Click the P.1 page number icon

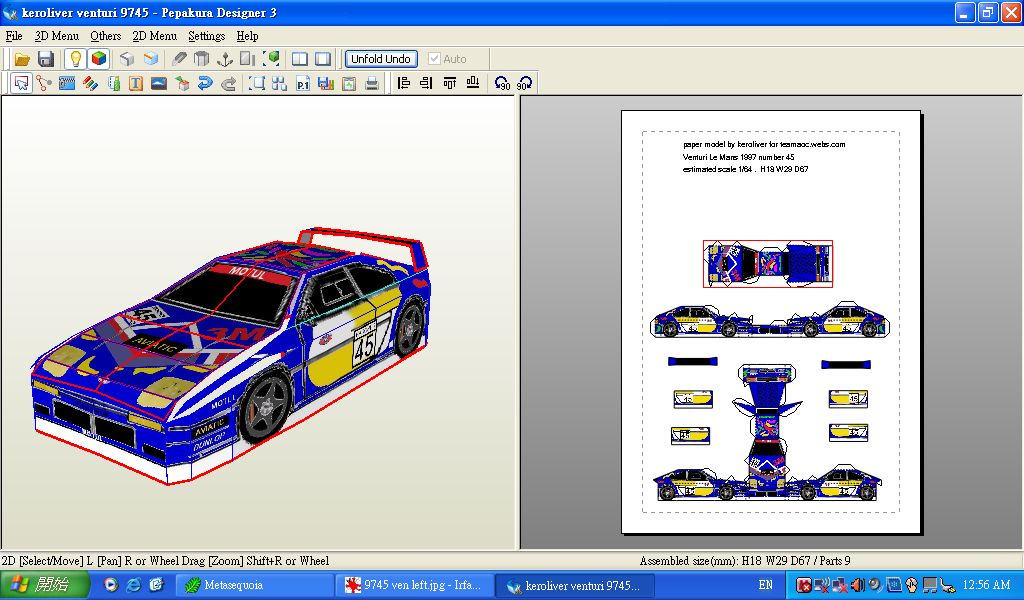pos(303,84)
